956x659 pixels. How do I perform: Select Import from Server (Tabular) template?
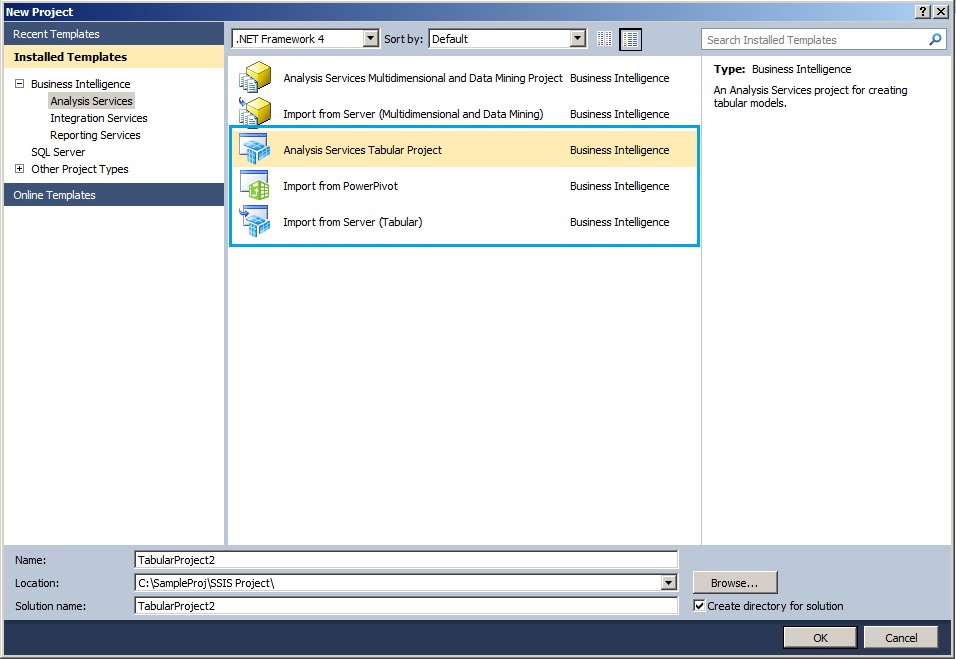pos(465,221)
